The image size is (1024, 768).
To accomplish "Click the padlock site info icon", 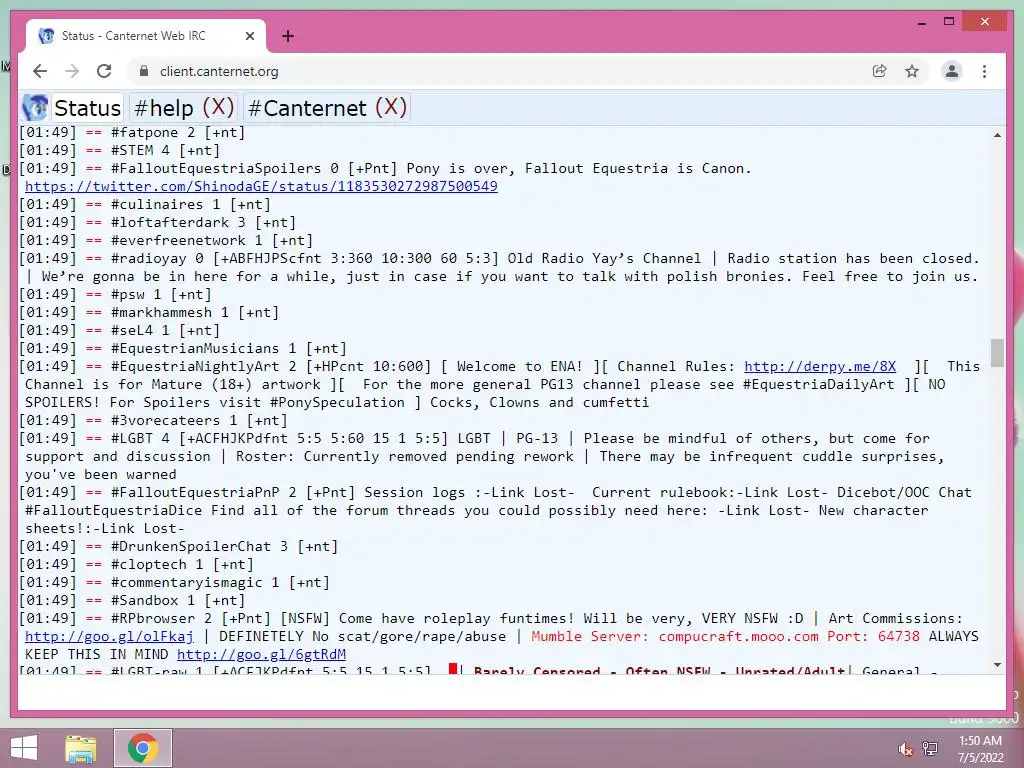I will pyautogui.click(x=144, y=71).
